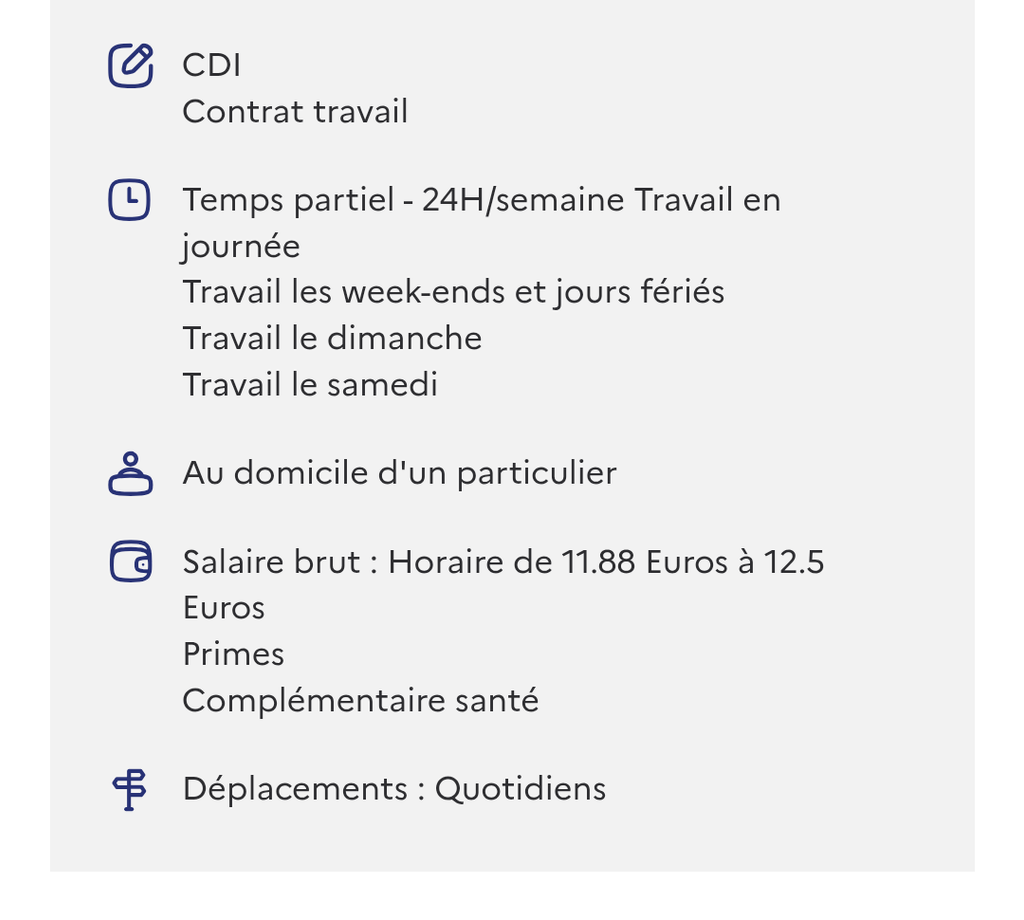Click the 11.88 hourly rate figure
Image resolution: width=1024 pixels, height=920 pixels.
[x=598, y=562]
